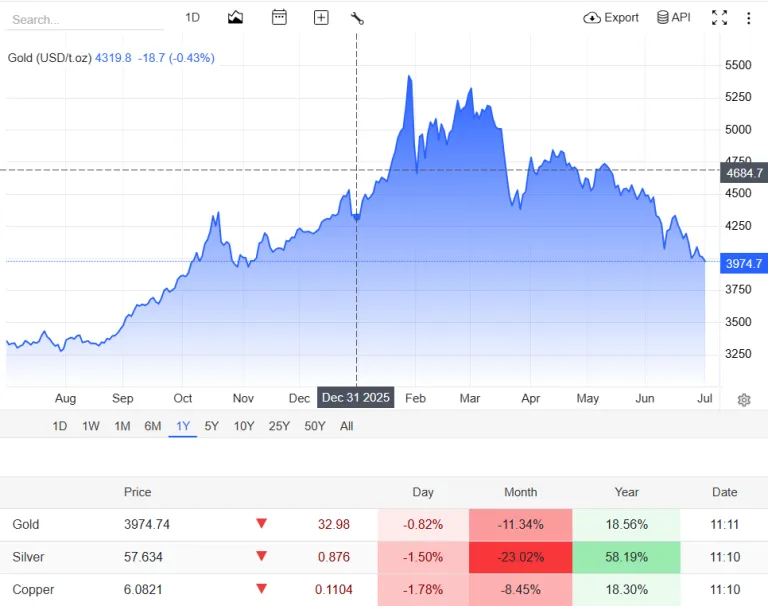Click the 4684.7 crosshair price label
The width and height of the screenshot is (768, 606).
[x=744, y=173]
